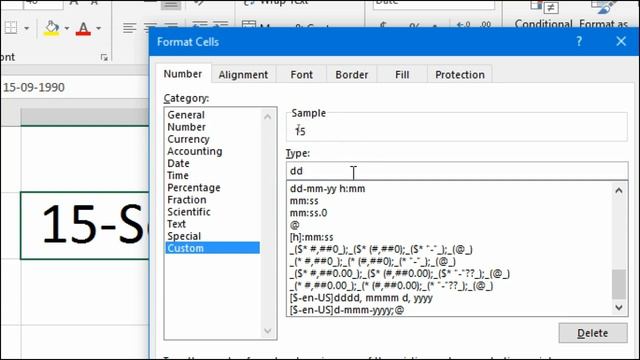The image size is (640, 360).
Task: Open the Border tab
Action: pyautogui.click(x=352, y=75)
